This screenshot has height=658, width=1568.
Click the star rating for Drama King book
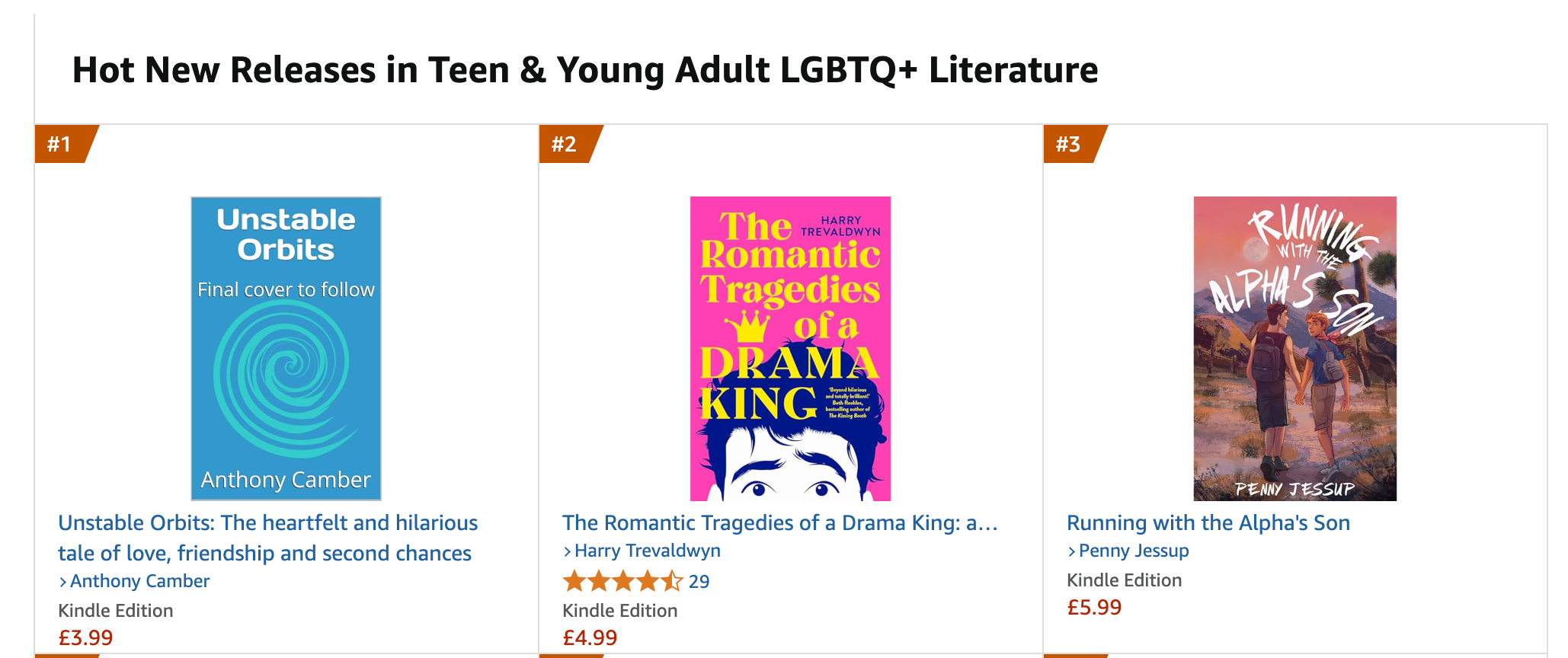[622, 582]
